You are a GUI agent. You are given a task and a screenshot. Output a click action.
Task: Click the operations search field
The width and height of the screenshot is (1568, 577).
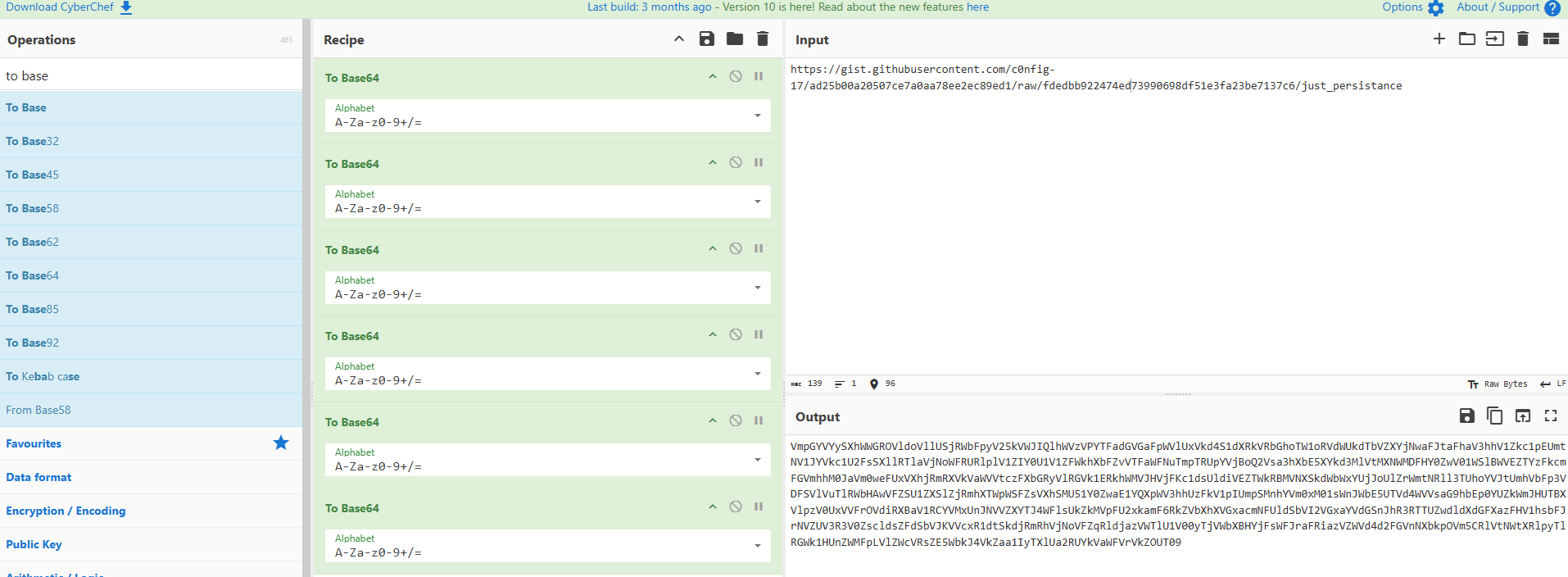click(151, 75)
